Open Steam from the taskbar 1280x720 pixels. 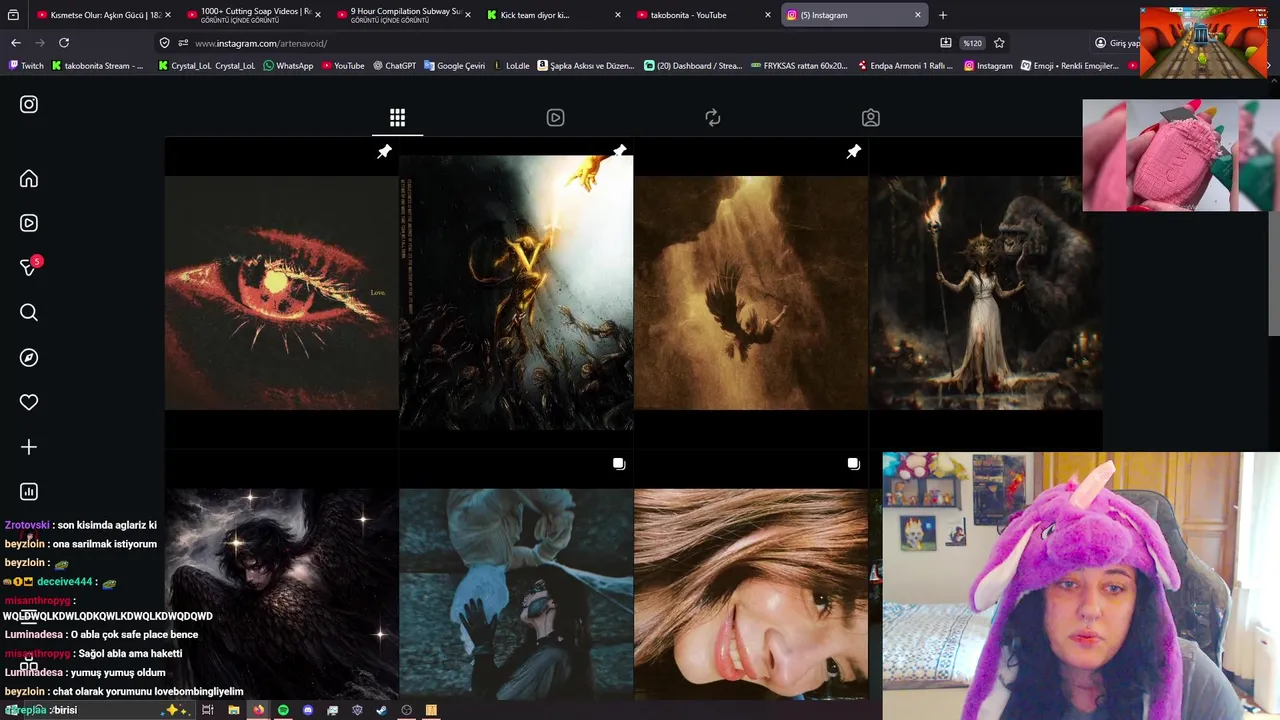click(x=381, y=710)
